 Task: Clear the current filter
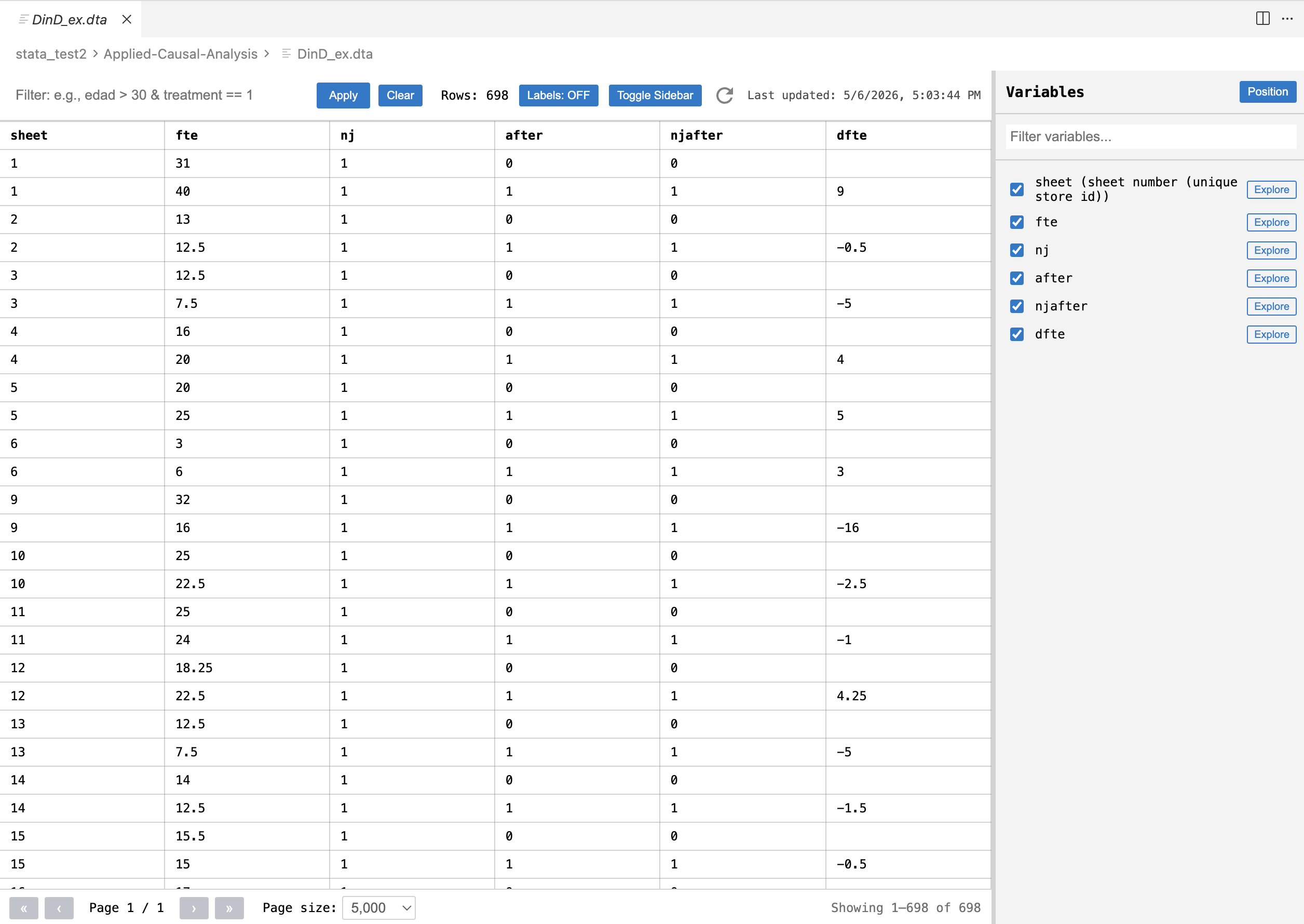click(x=401, y=96)
